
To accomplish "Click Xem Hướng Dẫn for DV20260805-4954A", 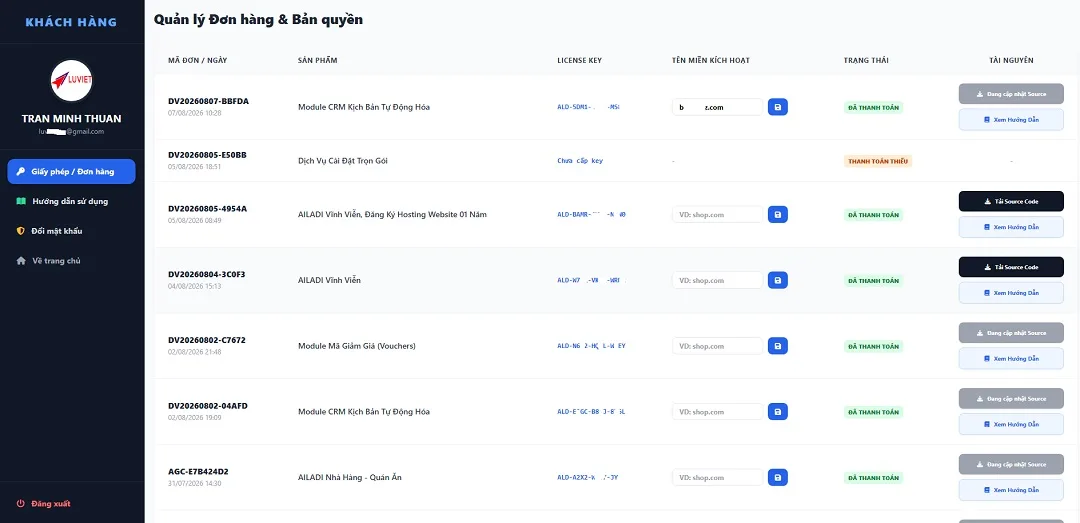I will tap(1011, 227).
